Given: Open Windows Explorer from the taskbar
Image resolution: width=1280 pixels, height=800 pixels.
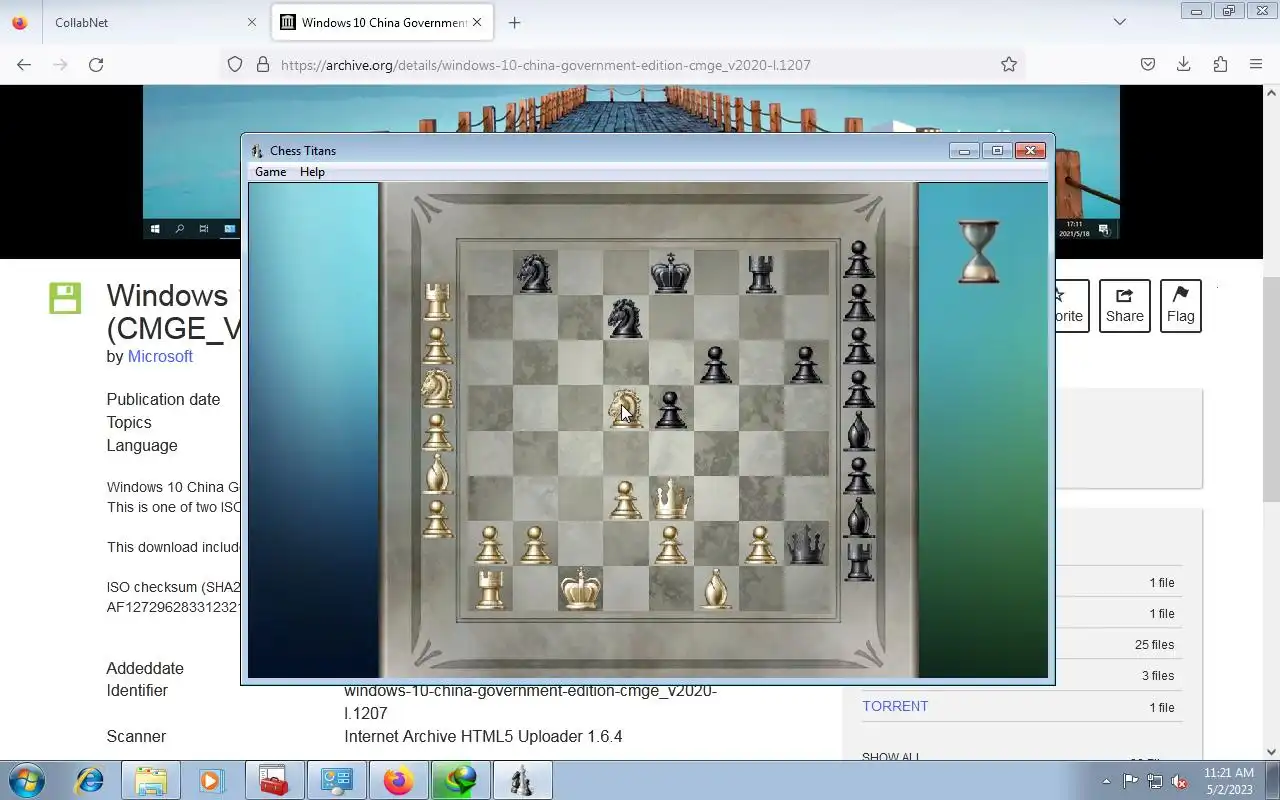Looking at the screenshot, I should click(151, 780).
